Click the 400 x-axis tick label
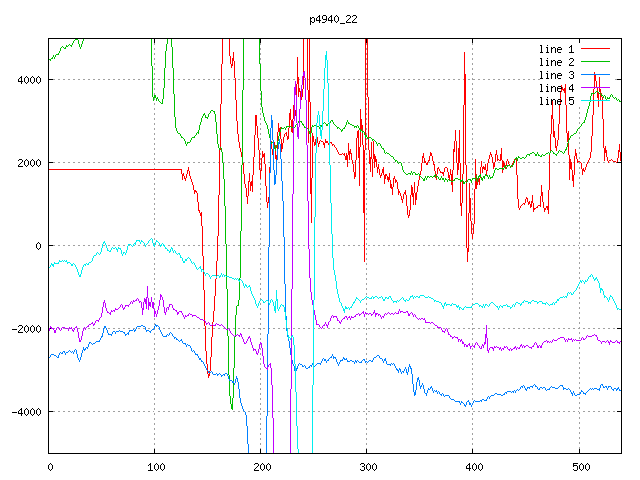Screen dimensions: 640x480 [x=473, y=466]
